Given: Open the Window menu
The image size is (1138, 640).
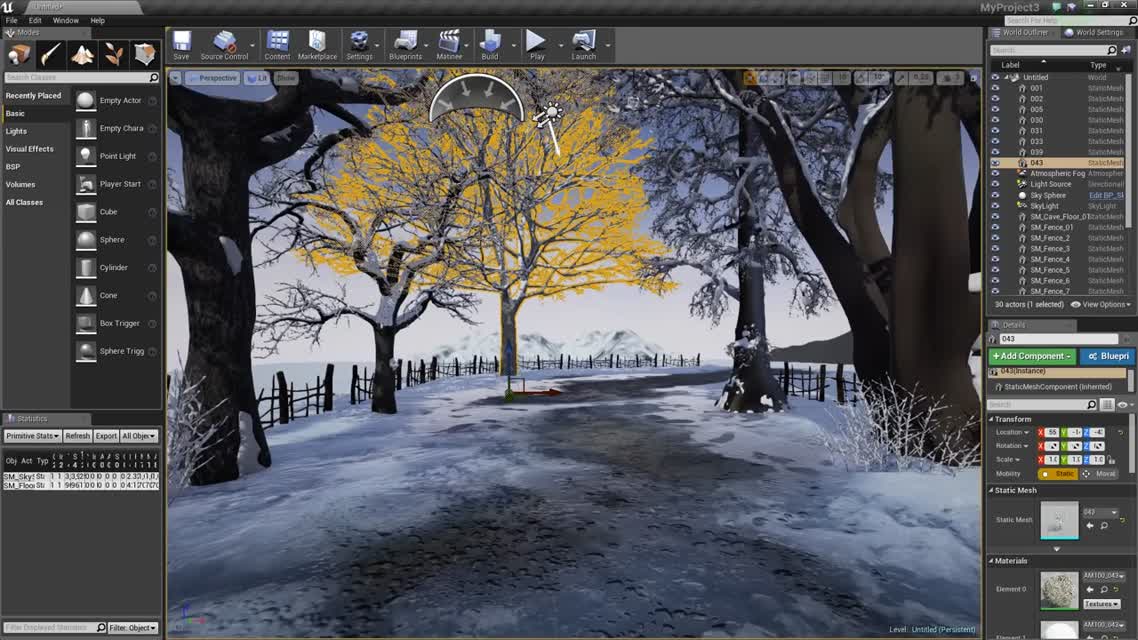Looking at the screenshot, I should (x=65, y=20).
